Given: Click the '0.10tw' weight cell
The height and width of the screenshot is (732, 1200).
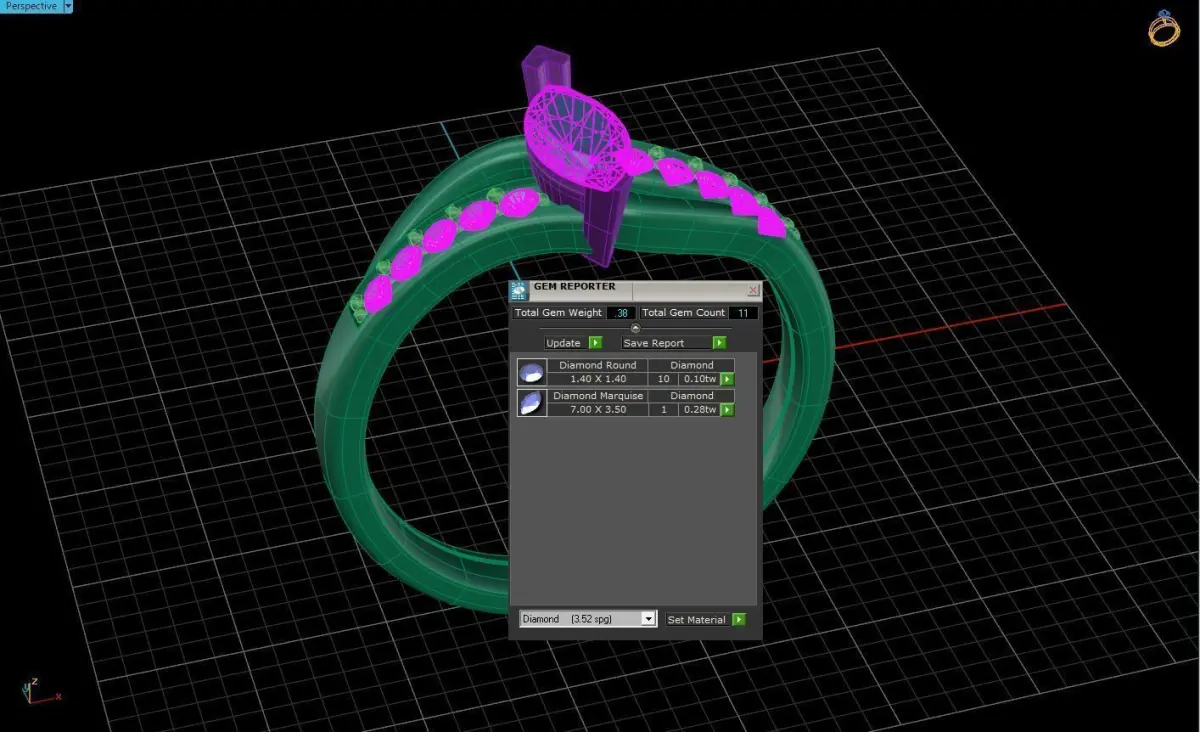Looking at the screenshot, I should pyautogui.click(x=699, y=379).
